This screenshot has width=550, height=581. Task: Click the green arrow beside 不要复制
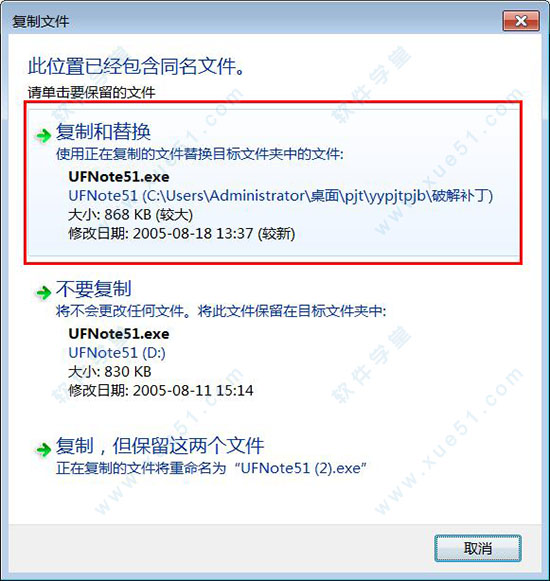44,293
